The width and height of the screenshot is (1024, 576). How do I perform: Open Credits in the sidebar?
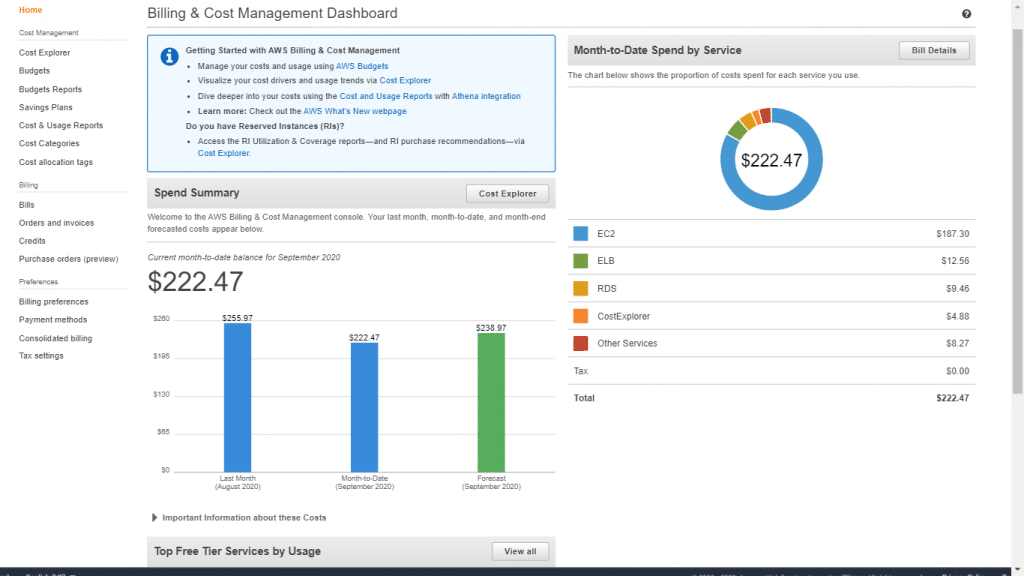coord(32,241)
